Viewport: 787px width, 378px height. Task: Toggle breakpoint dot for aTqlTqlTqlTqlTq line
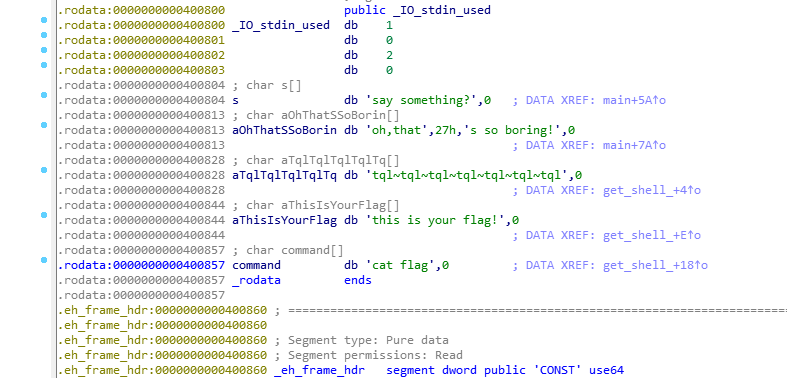pos(44,170)
